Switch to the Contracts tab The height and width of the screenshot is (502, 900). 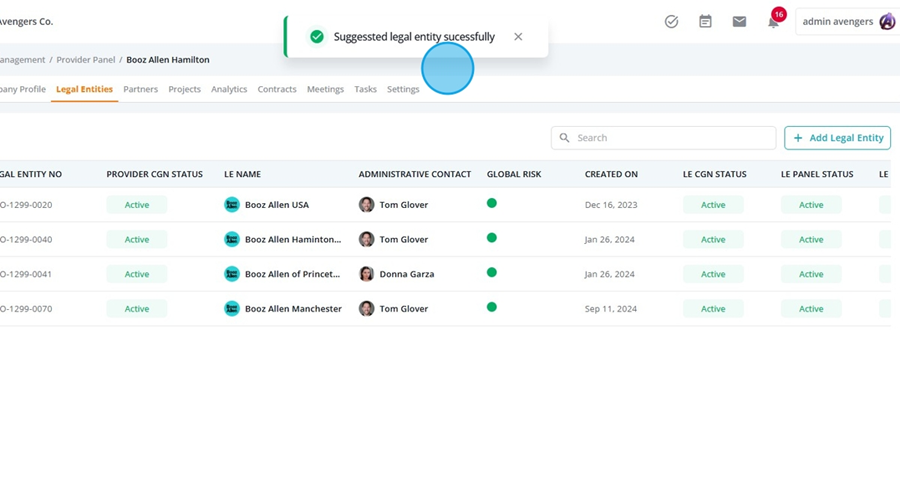tap(277, 89)
